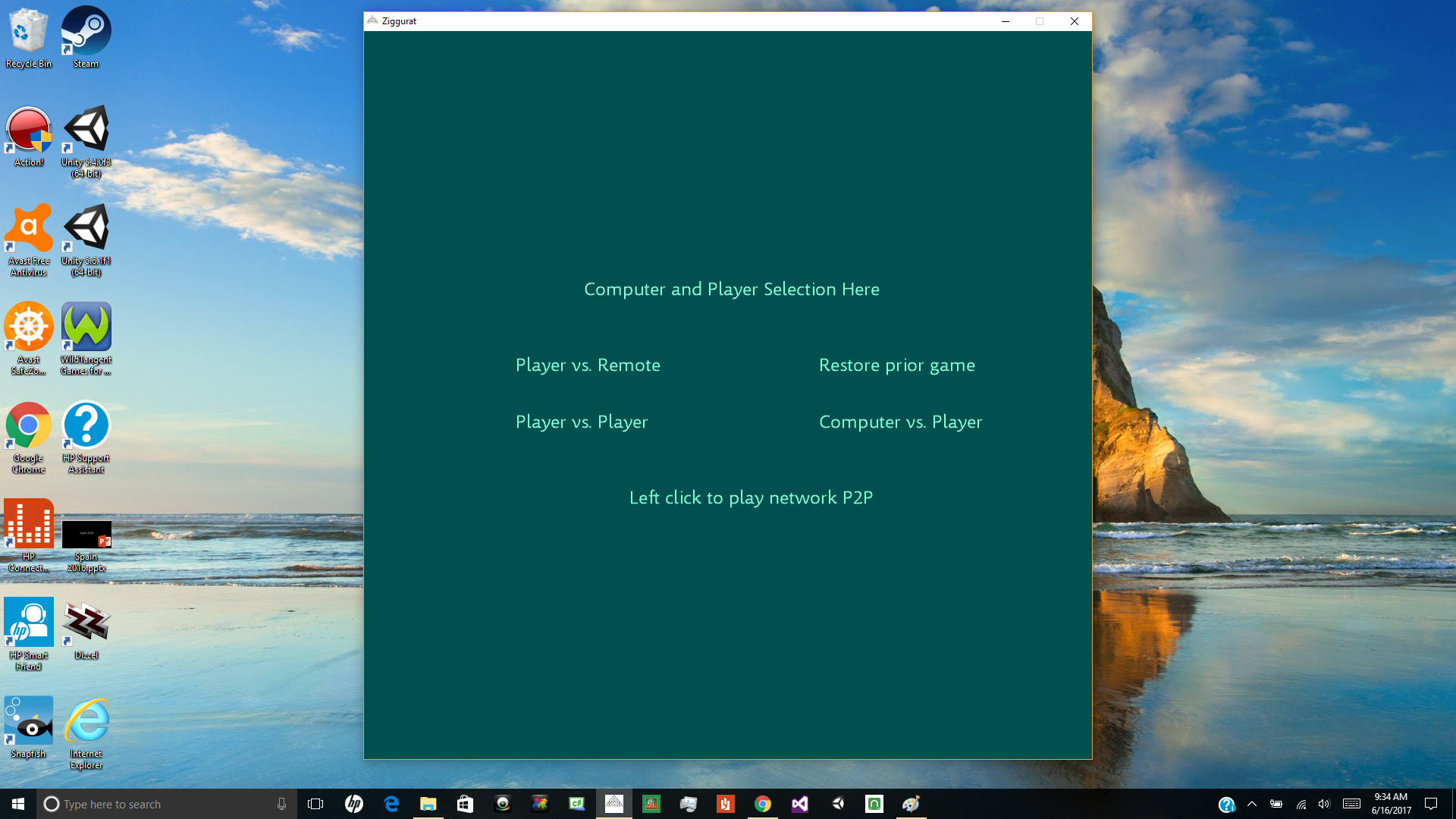
Task: Select Computer vs. Player mode
Action: (x=900, y=421)
